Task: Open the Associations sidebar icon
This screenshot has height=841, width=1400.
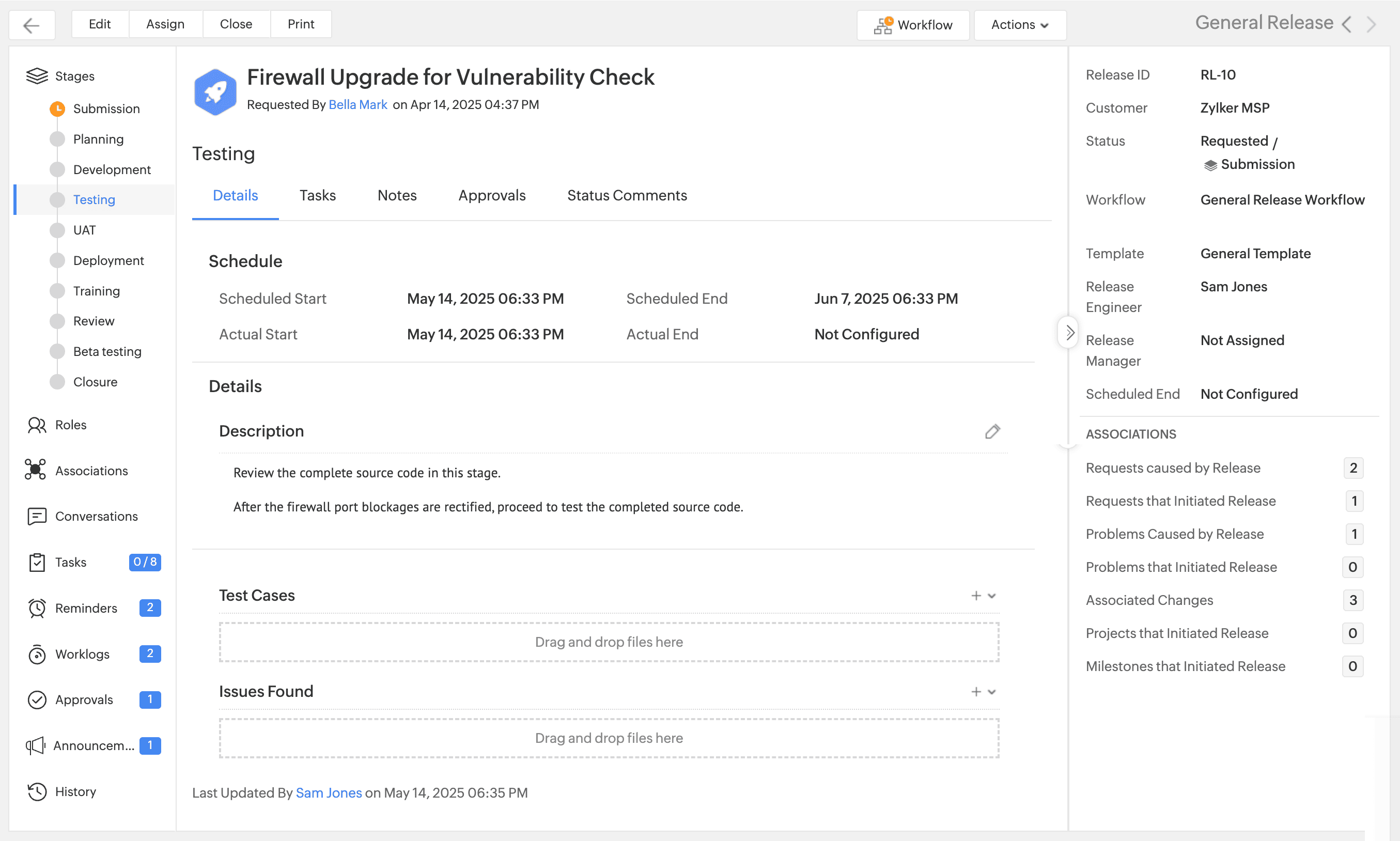Action: coord(35,471)
